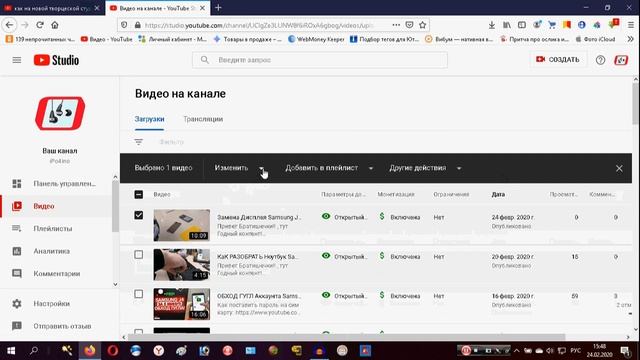The width and height of the screenshot is (640, 360).
Task: Click the visibility eye for Замена Дисплея video
Action: [x=326, y=216]
